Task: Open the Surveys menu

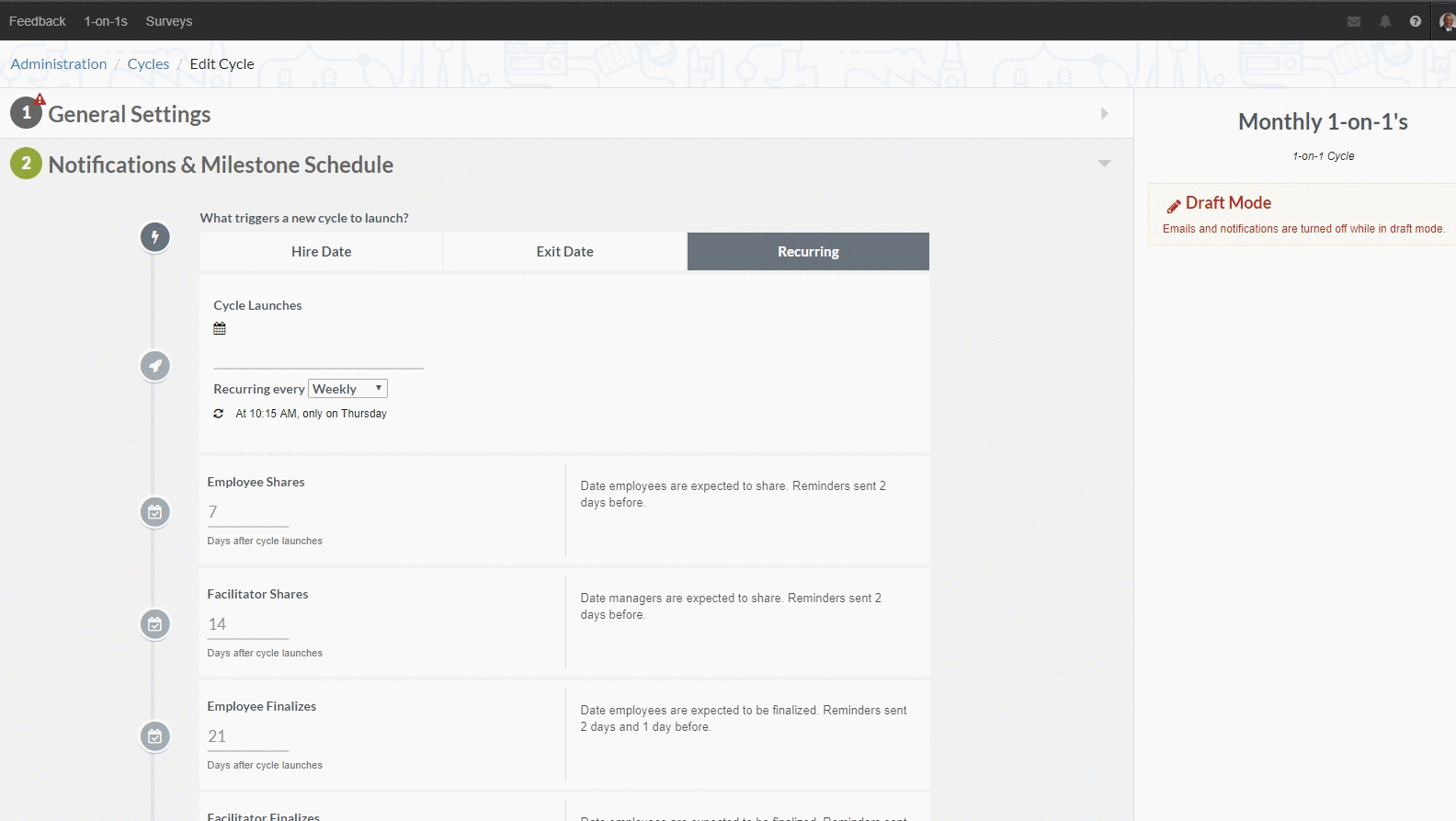Action: point(169,21)
